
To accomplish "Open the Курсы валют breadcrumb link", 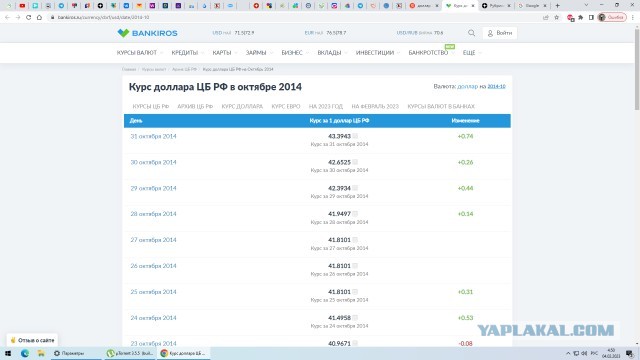I will (154, 69).
